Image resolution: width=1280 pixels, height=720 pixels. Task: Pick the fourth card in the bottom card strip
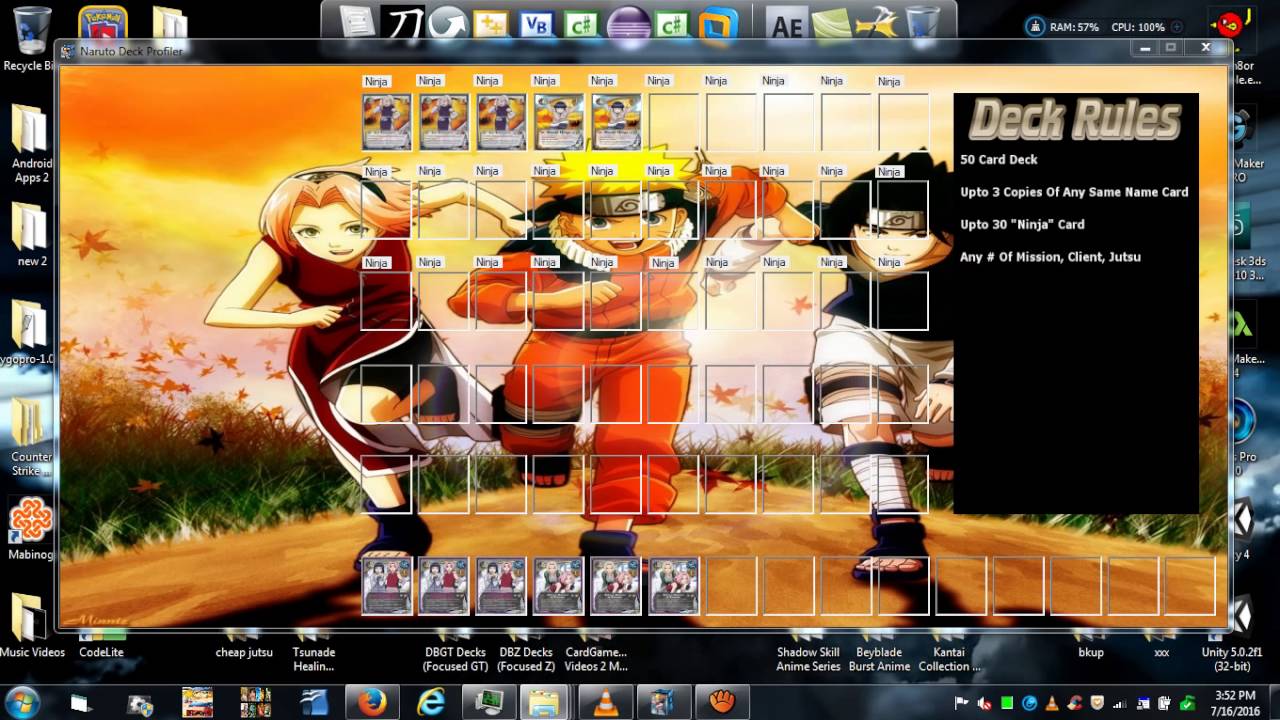pos(558,585)
